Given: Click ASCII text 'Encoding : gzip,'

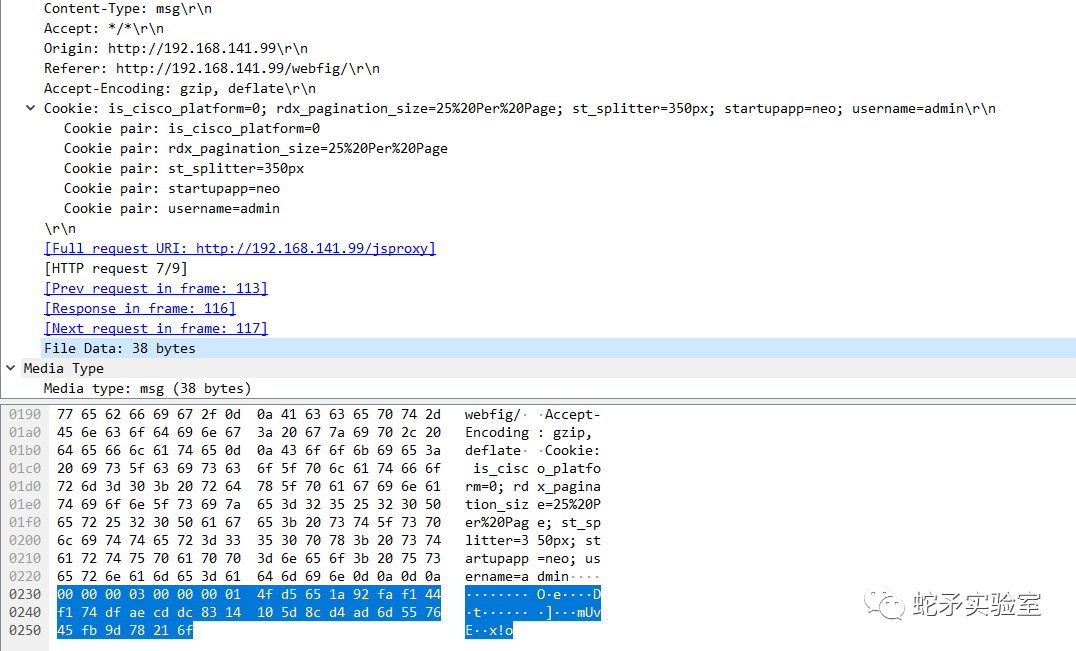Looking at the screenshot, I should tap(528, 432).
